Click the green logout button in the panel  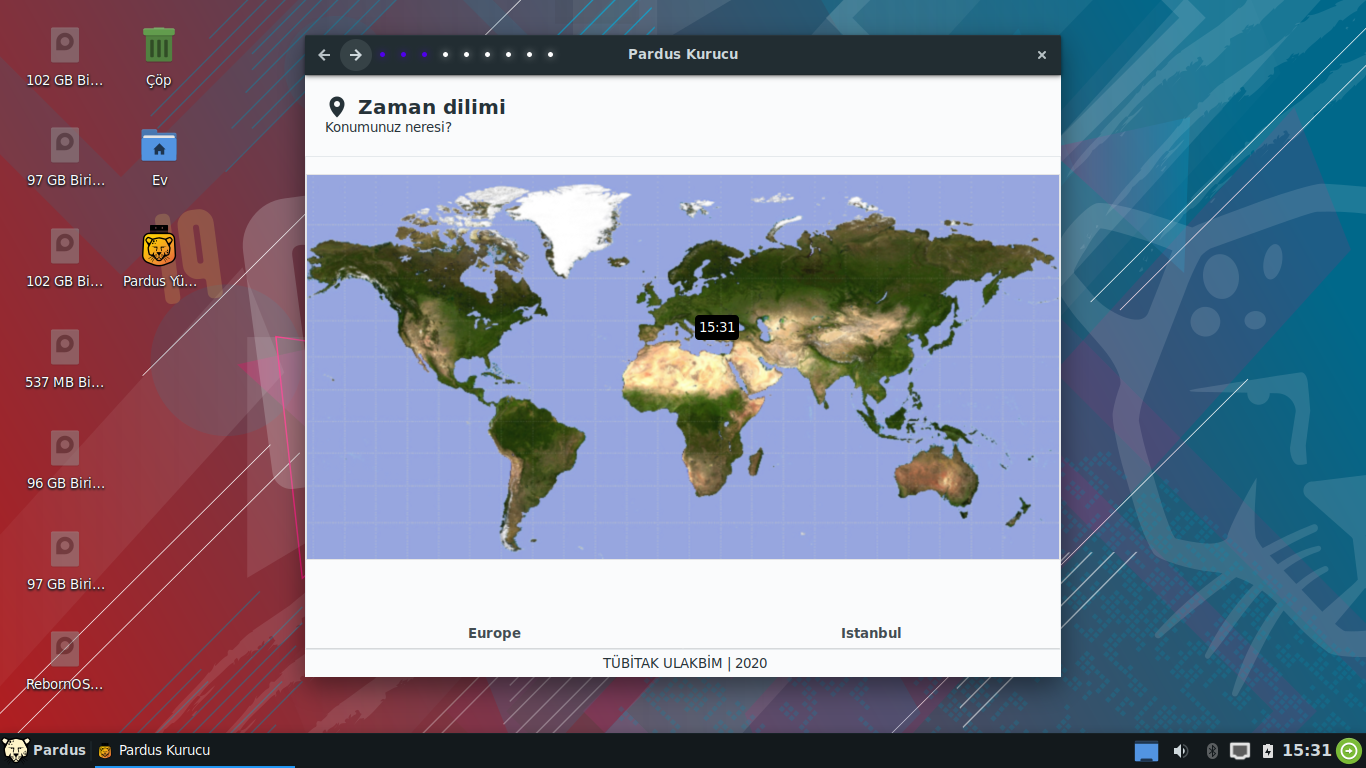click(x=1349, y=751)
